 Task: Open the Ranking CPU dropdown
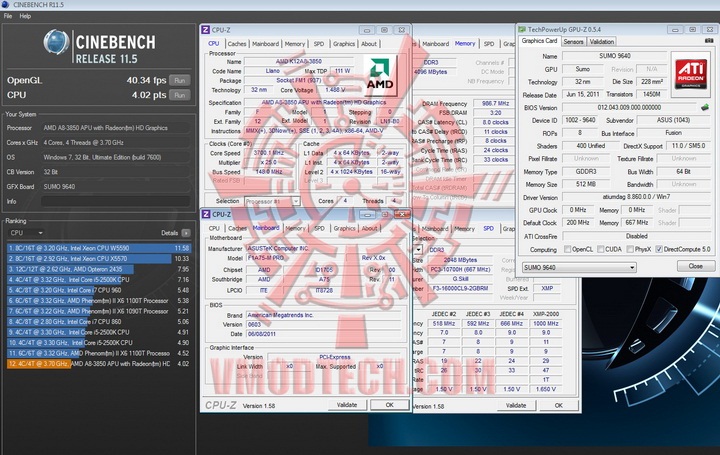click(x=26, y=233)
